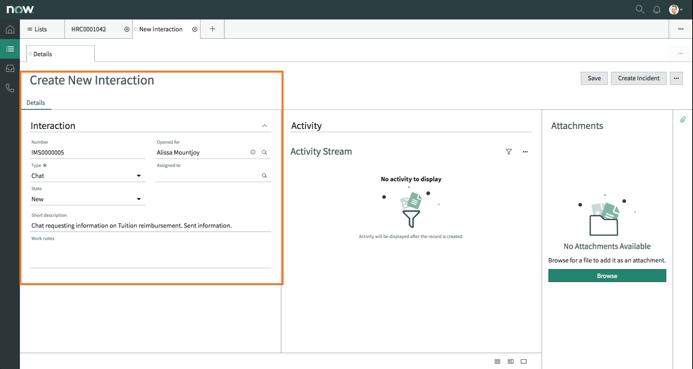Open tab bar more options ellipsis

[681, 29]
